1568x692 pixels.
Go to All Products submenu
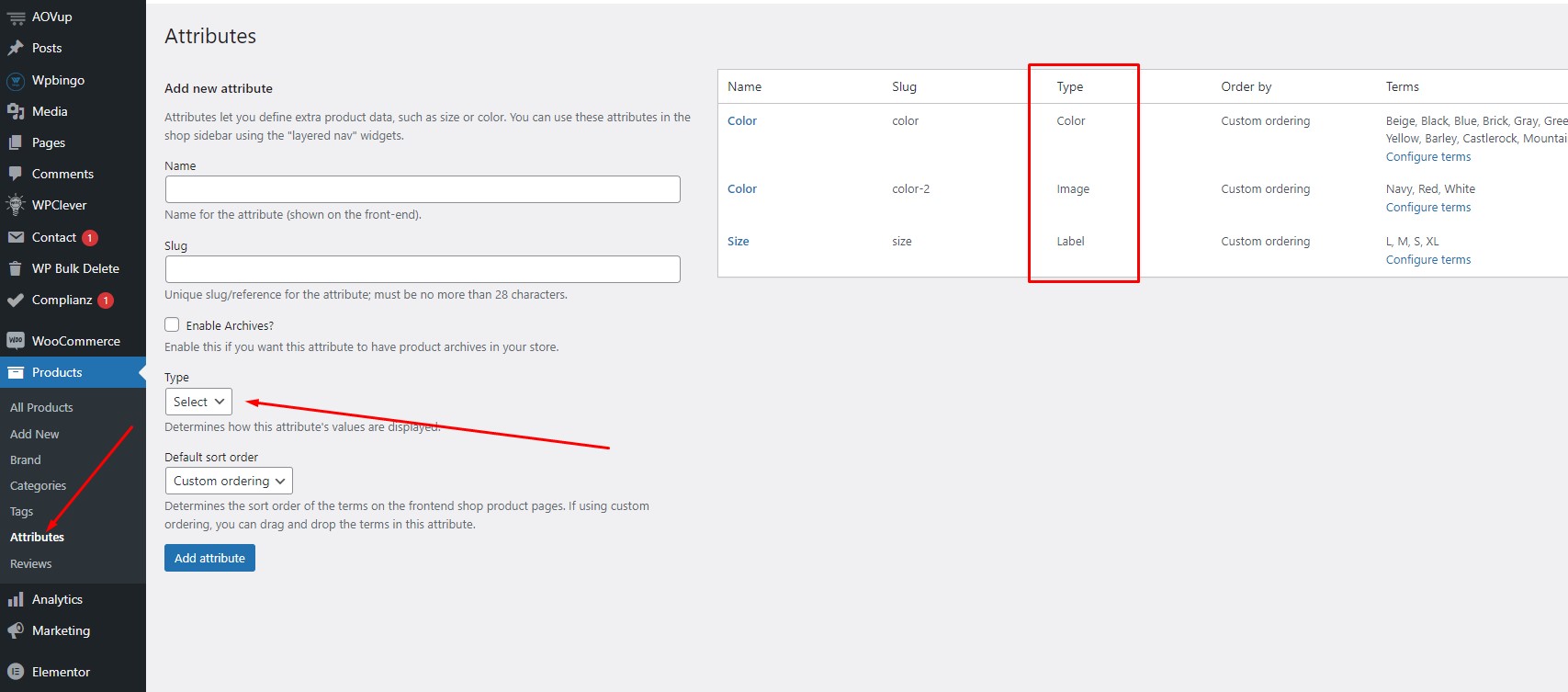tap(41, 407)
